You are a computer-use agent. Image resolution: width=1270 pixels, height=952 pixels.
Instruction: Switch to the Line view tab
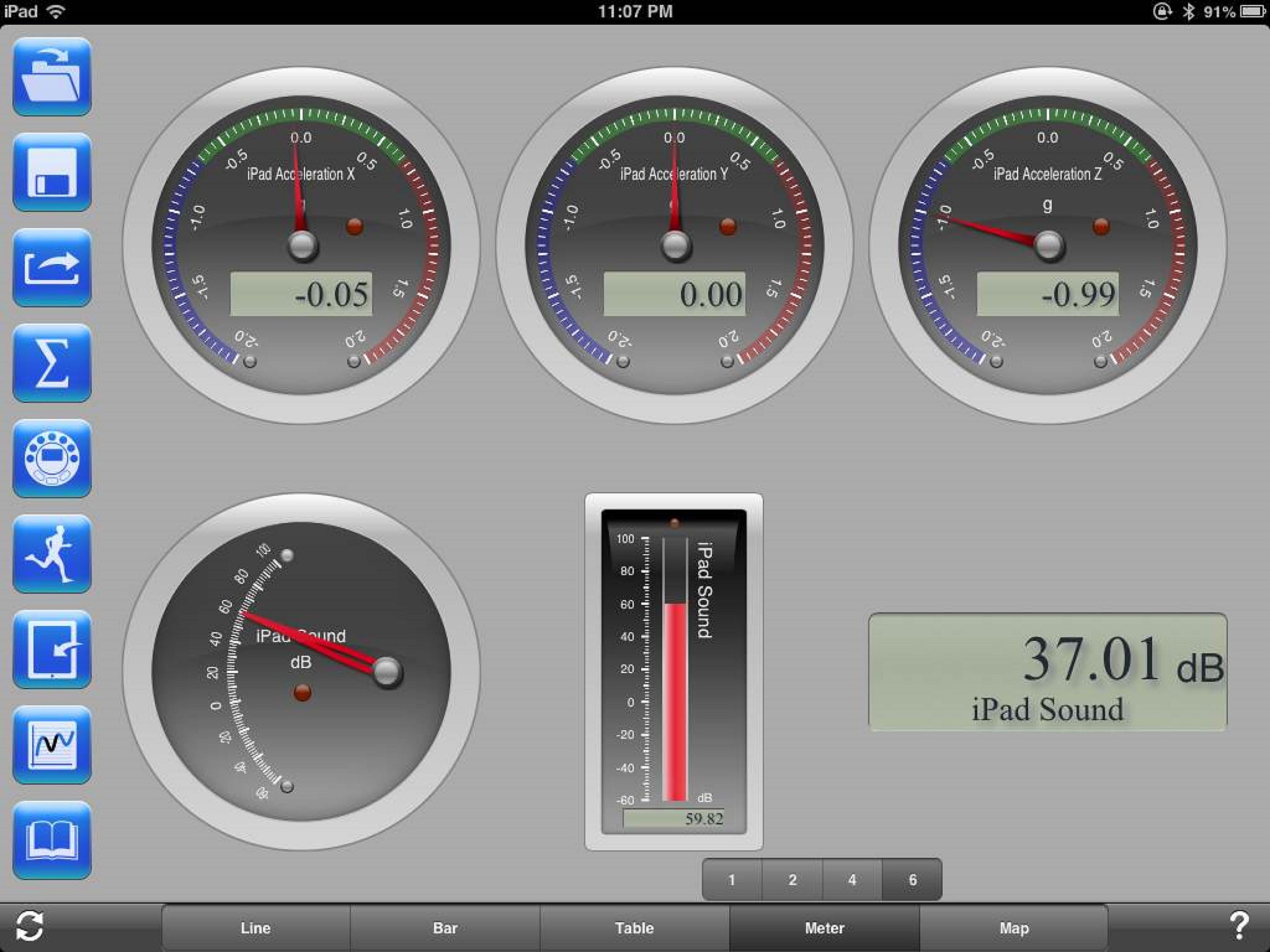pyautogui.click(x=256, y=928)
